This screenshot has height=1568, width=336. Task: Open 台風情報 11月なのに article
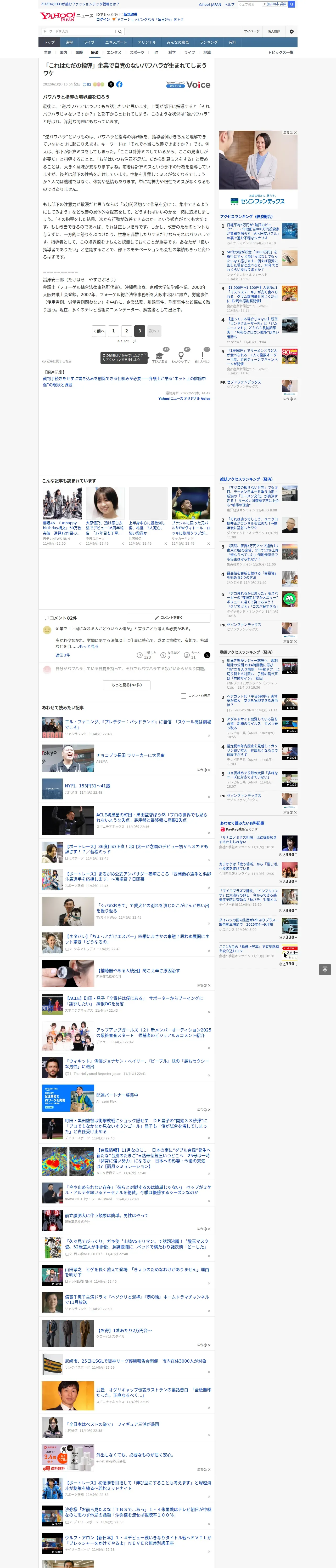point(153,1158)
